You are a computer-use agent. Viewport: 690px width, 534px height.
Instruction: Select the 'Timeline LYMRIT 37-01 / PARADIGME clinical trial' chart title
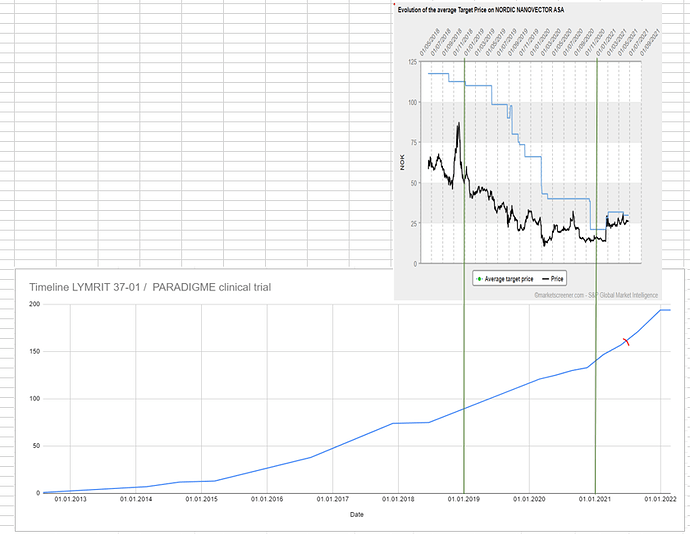tap(150, 287)
